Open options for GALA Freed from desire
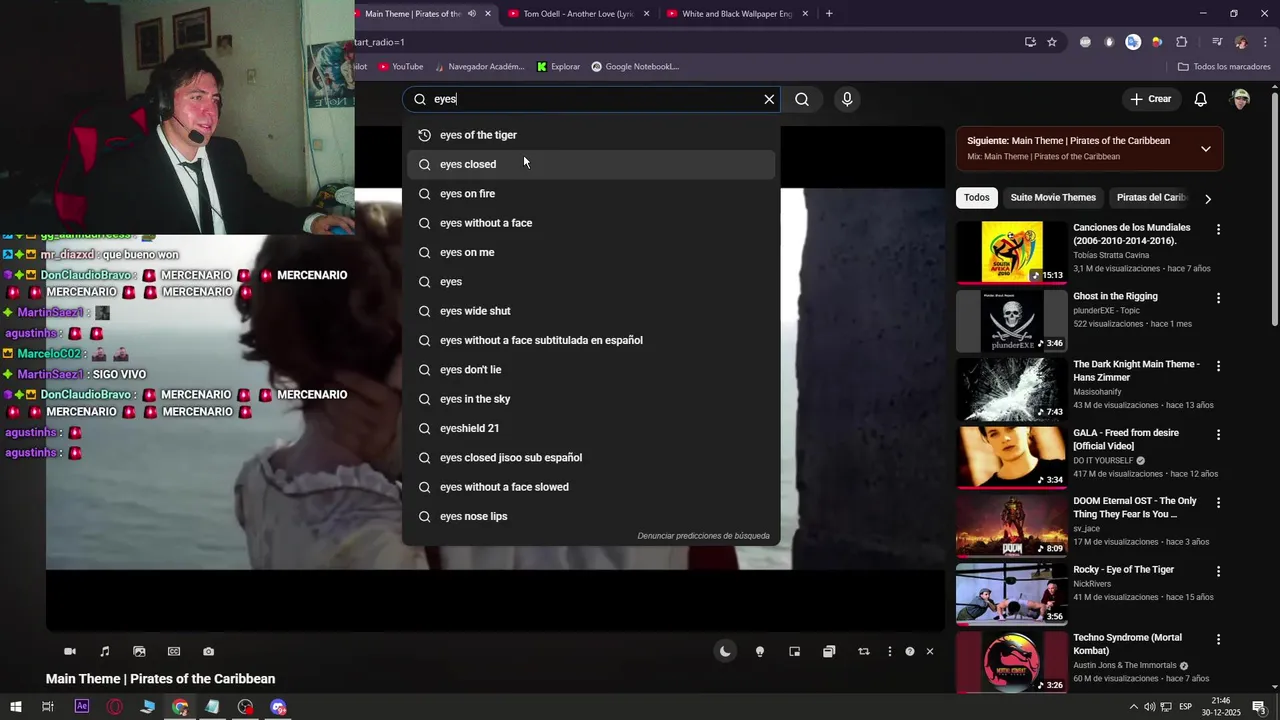This screenshot has height=720, width=1280. tap(1218, 434)
